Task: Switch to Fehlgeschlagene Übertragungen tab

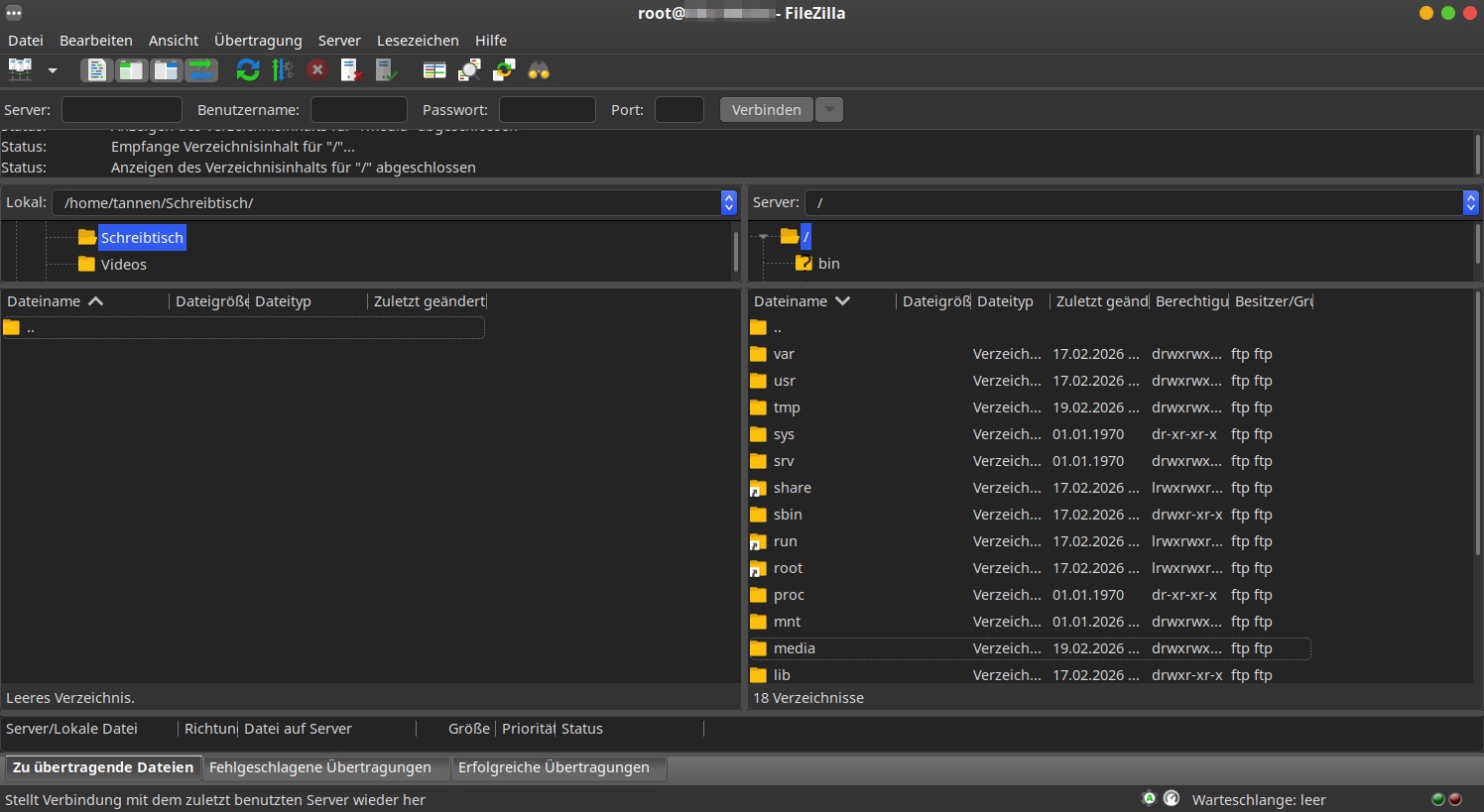Action: [320, 767]
